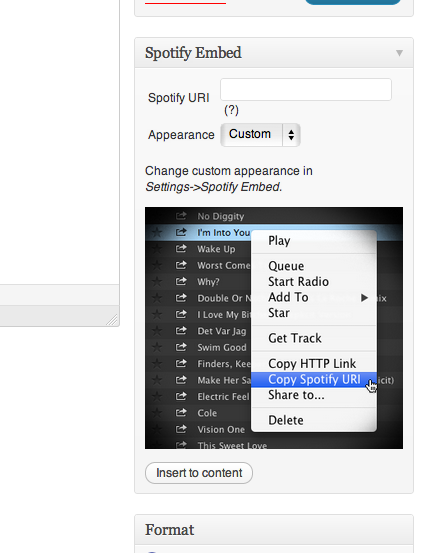Toggle the star beside I'm Into You
The image size is (432, 553).
tap(157, 232)
